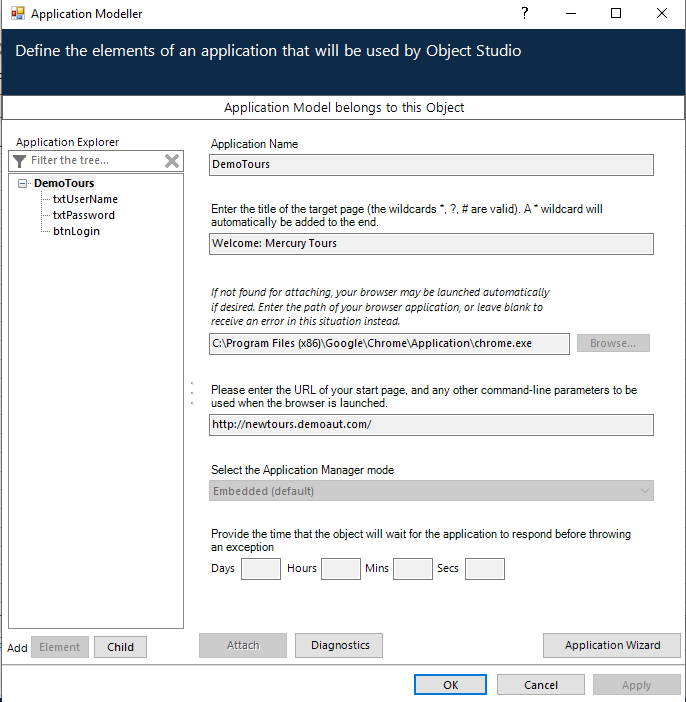Select the txtUserName element
Image resolution: width=686 pixels, height=702 pixels.
point(85,199)
